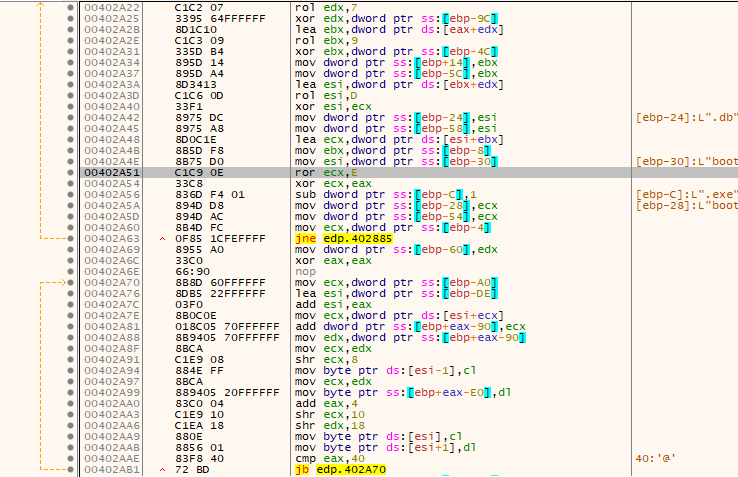Click comment [ebp-28]:L"boot

(687, 205)
